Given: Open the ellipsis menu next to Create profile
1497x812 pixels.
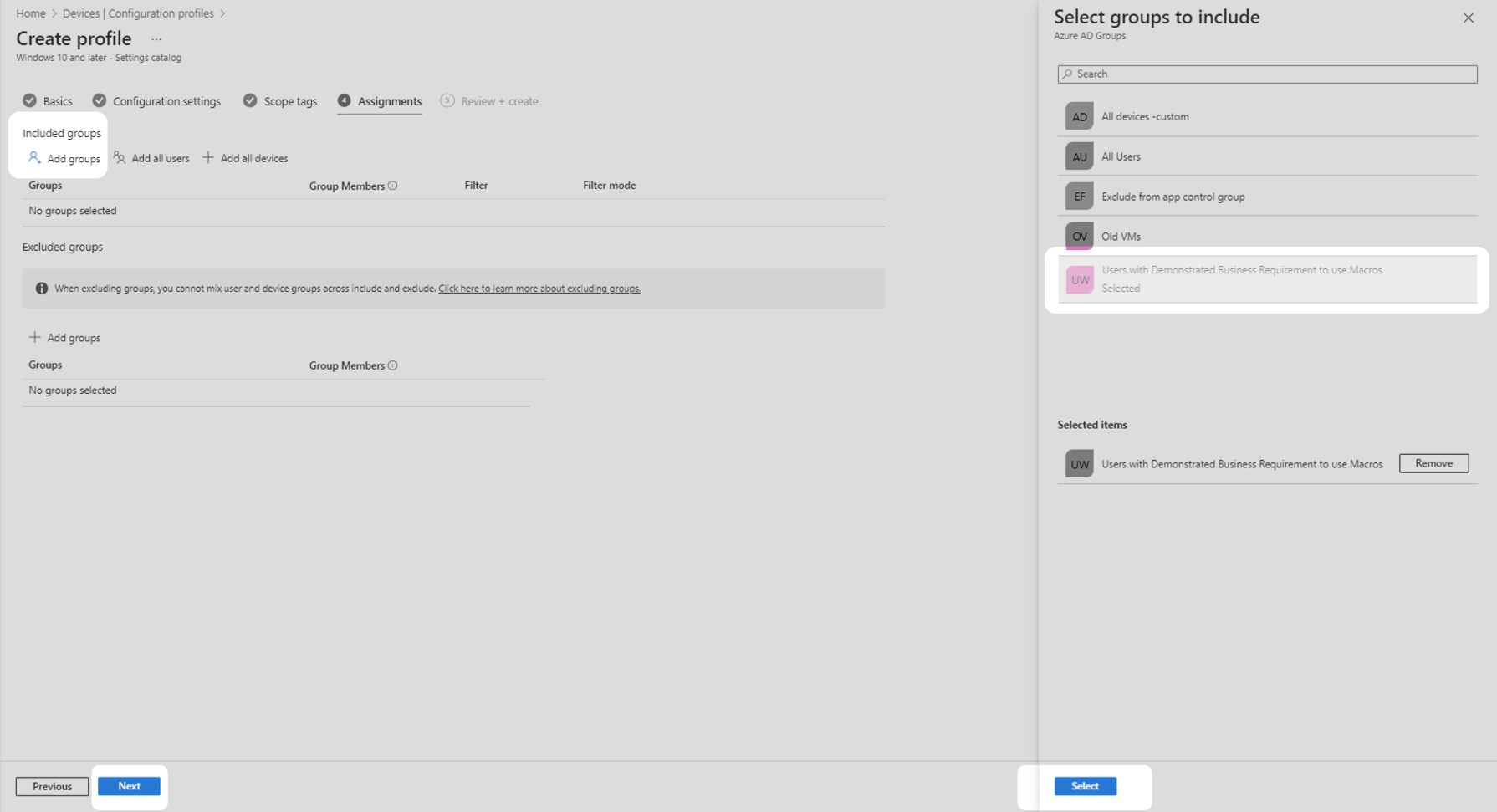Looking at the screenshot, I should 156,38.
